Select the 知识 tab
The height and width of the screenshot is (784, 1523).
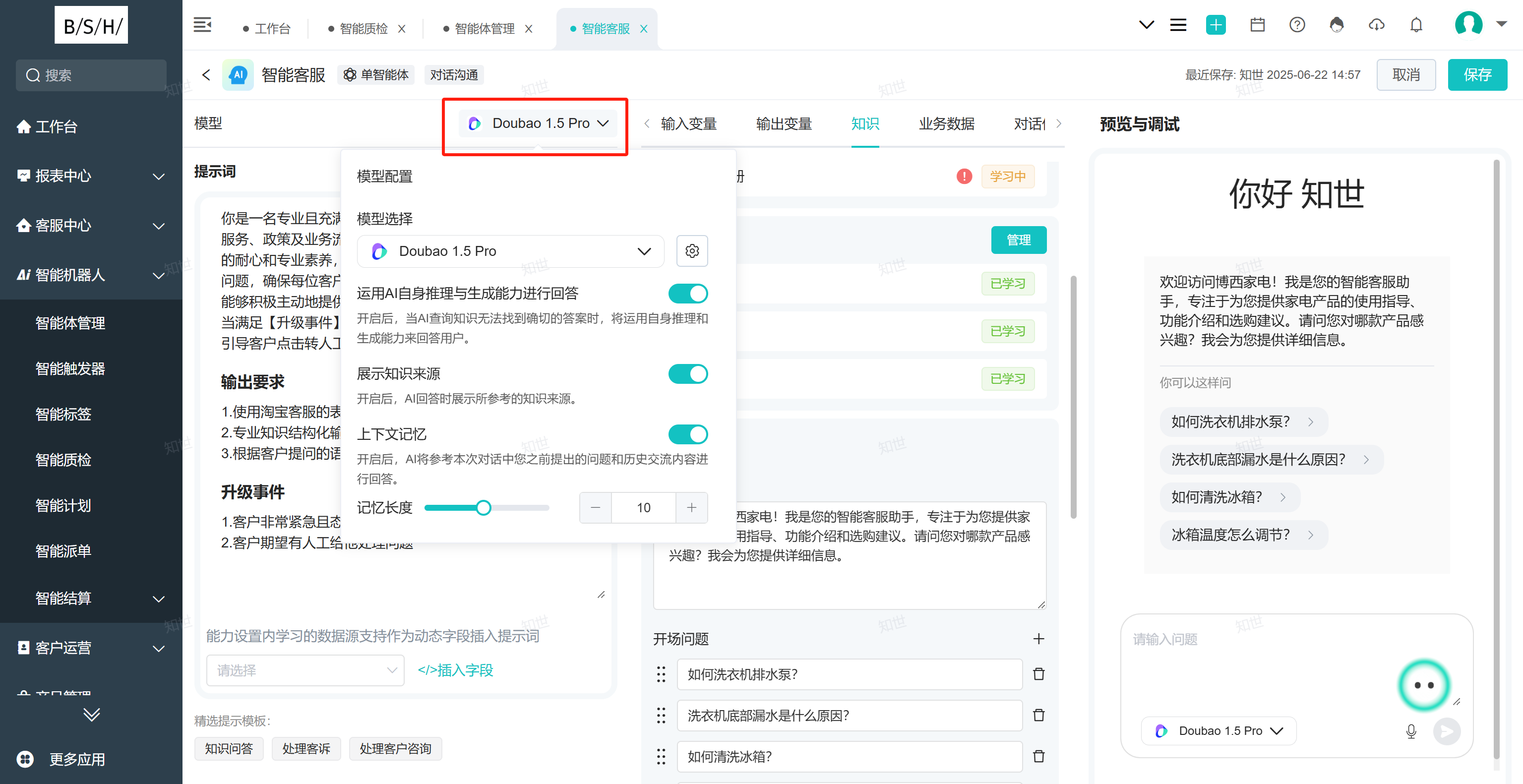(x=864, y=123)
